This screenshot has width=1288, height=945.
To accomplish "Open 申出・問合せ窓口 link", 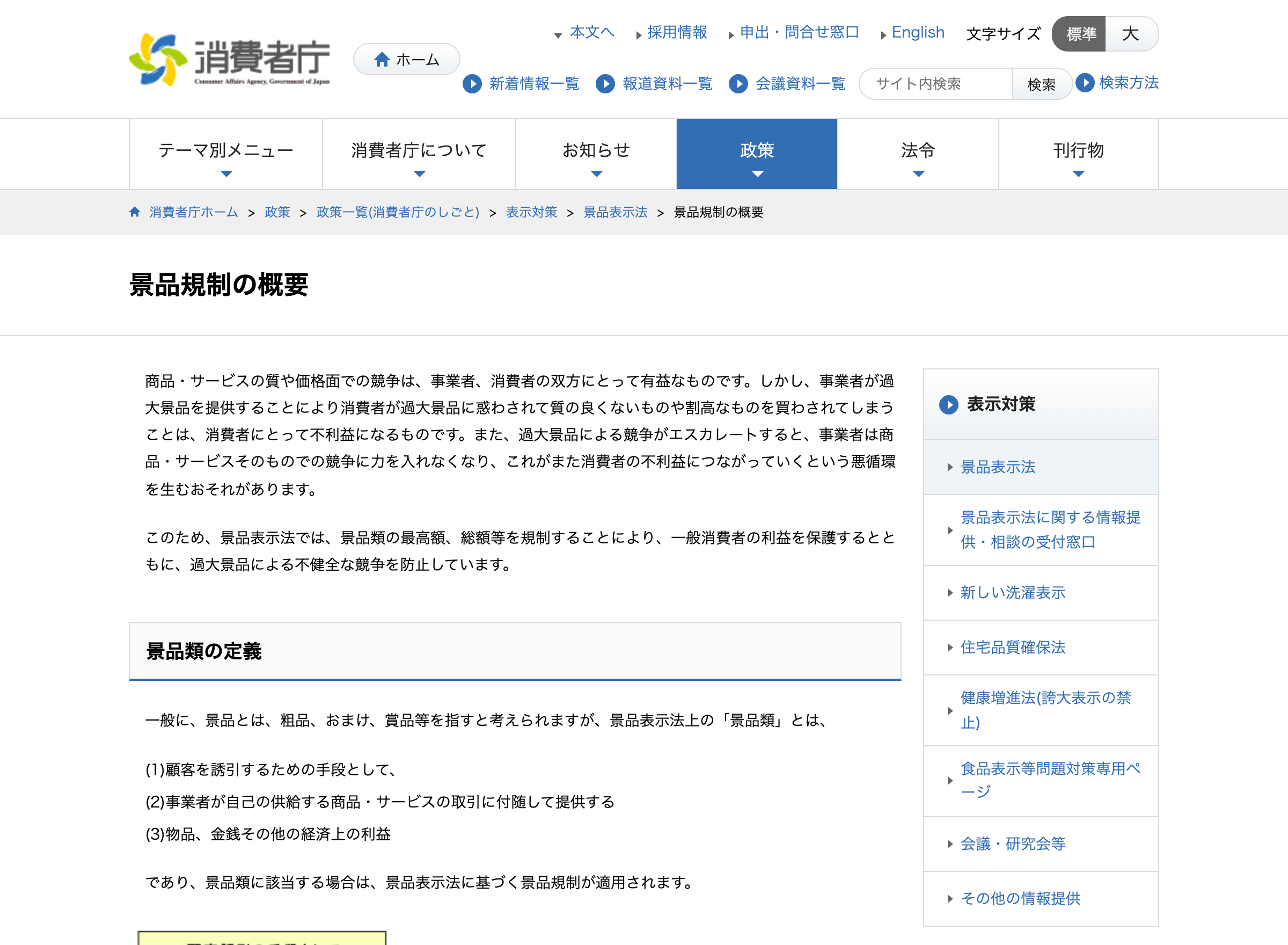I will pyautogui.click(x=799, y=33).
